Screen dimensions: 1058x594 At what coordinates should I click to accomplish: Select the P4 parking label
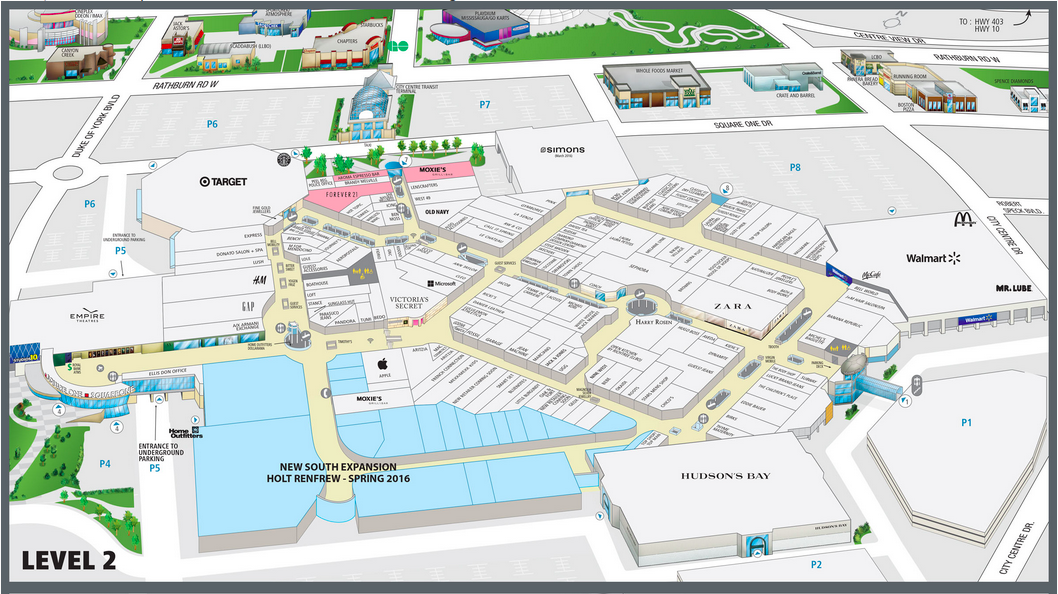pyautogui.click(x=105, y=464)
